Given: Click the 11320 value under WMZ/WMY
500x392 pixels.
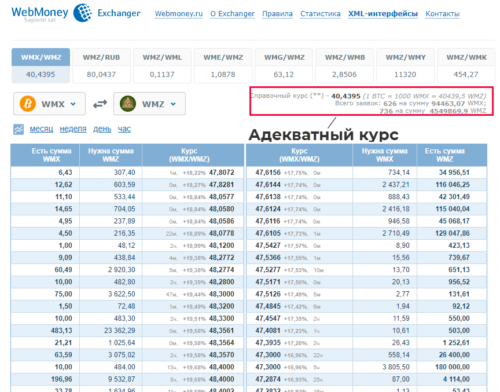Looking at the screenshot, I should 405,74.
